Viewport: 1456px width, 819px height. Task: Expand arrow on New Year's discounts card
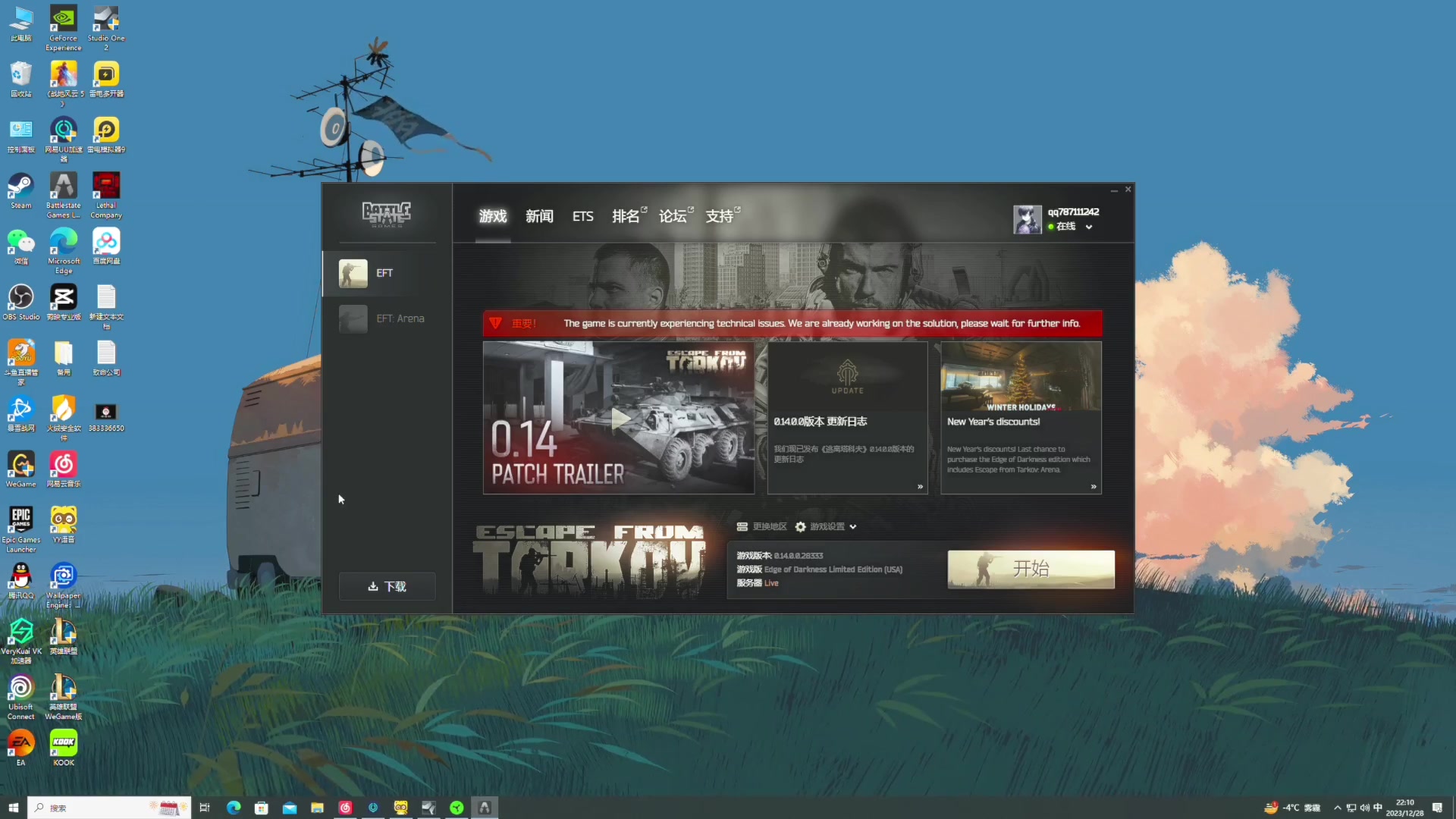point(1094,487)
